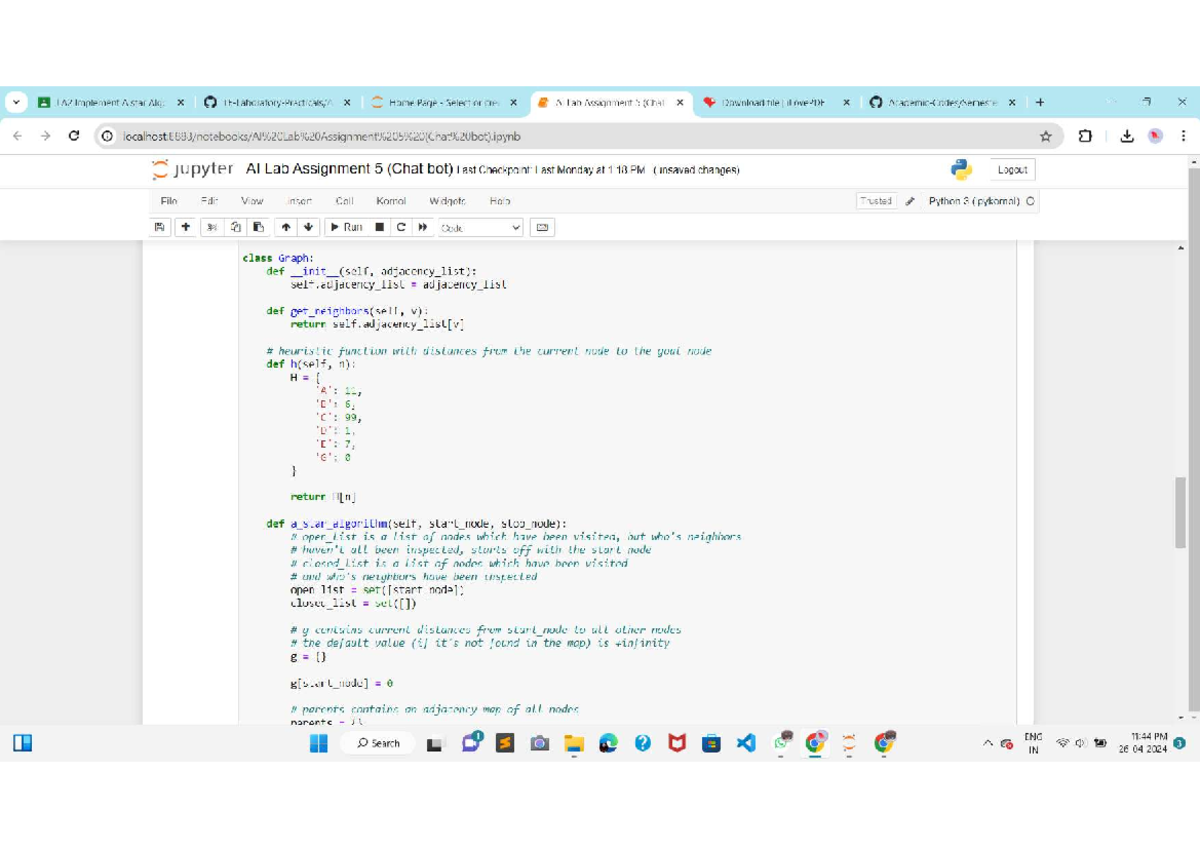Open the Kernel menu

coord(390,201)
